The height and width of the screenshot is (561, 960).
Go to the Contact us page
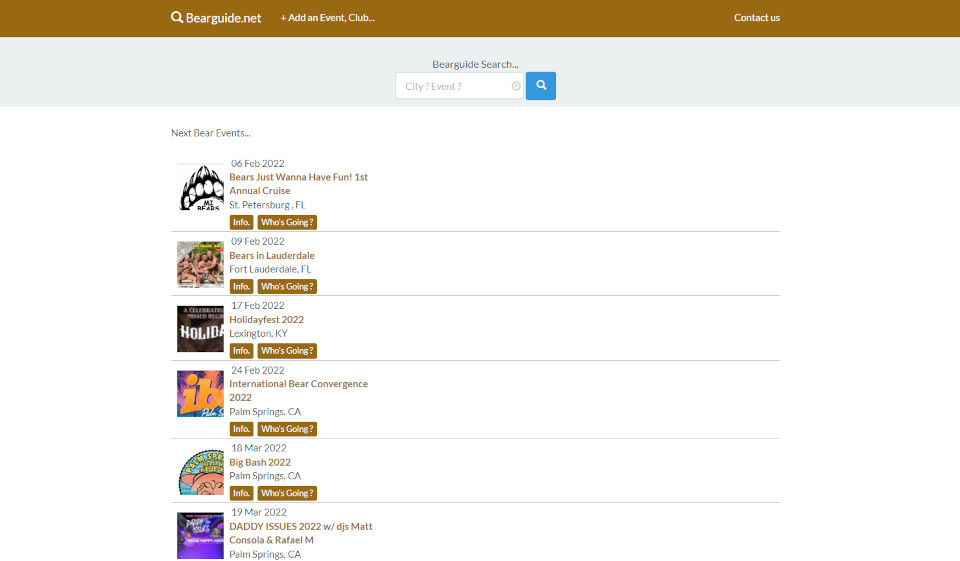[x=756, y=18]
